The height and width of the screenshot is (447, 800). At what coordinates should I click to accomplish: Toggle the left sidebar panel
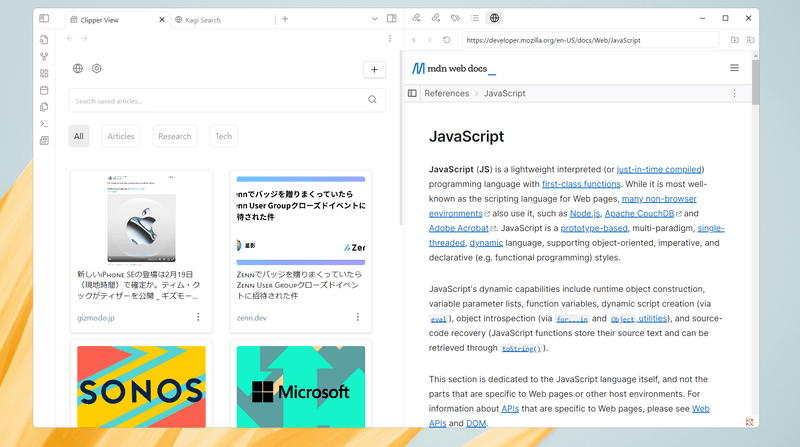[x=44, y=18]
